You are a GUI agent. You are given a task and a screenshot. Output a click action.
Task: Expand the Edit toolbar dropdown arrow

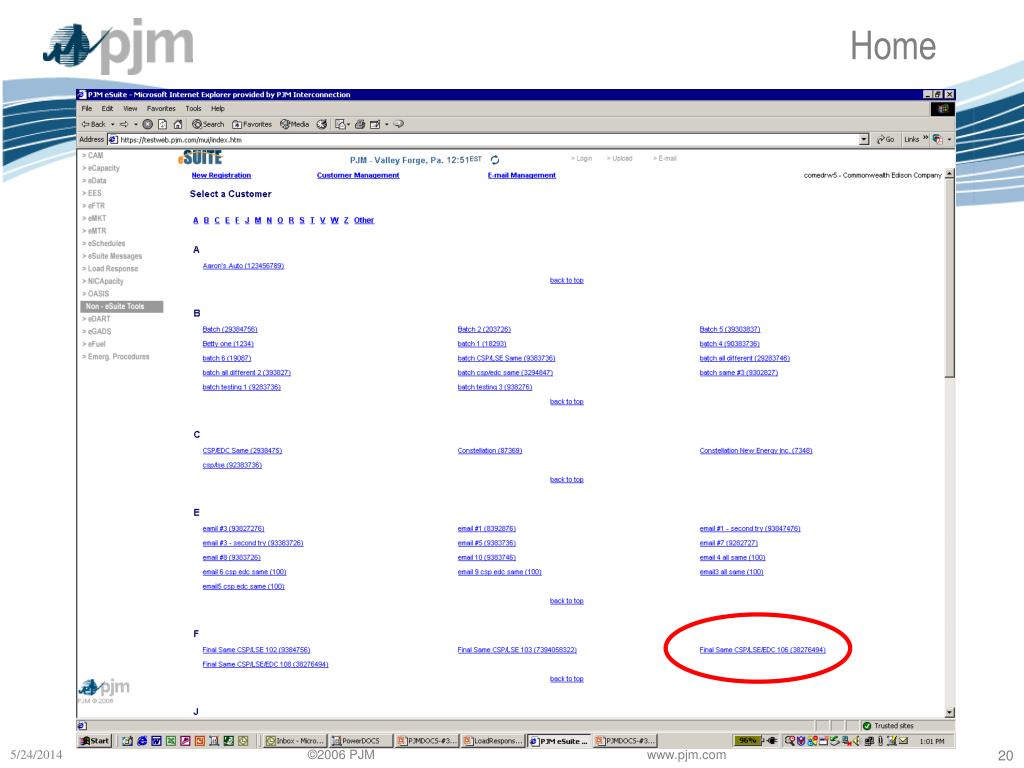coord(387,124)
